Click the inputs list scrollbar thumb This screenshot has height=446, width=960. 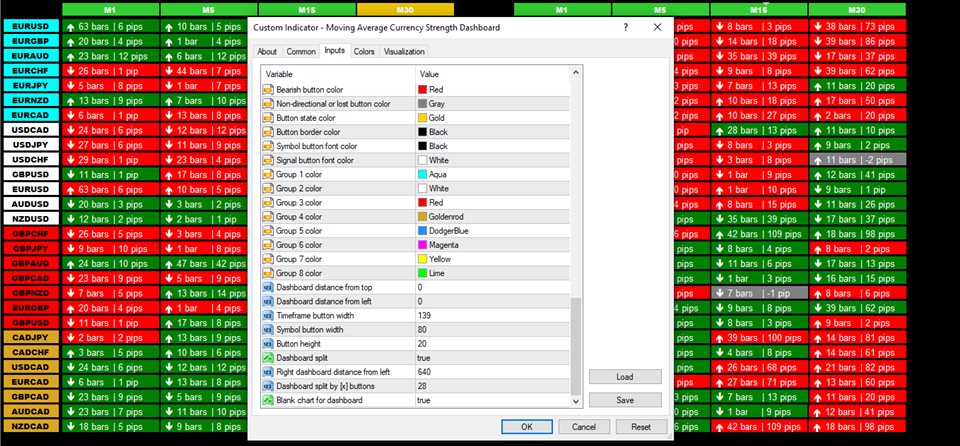(576, 347)
